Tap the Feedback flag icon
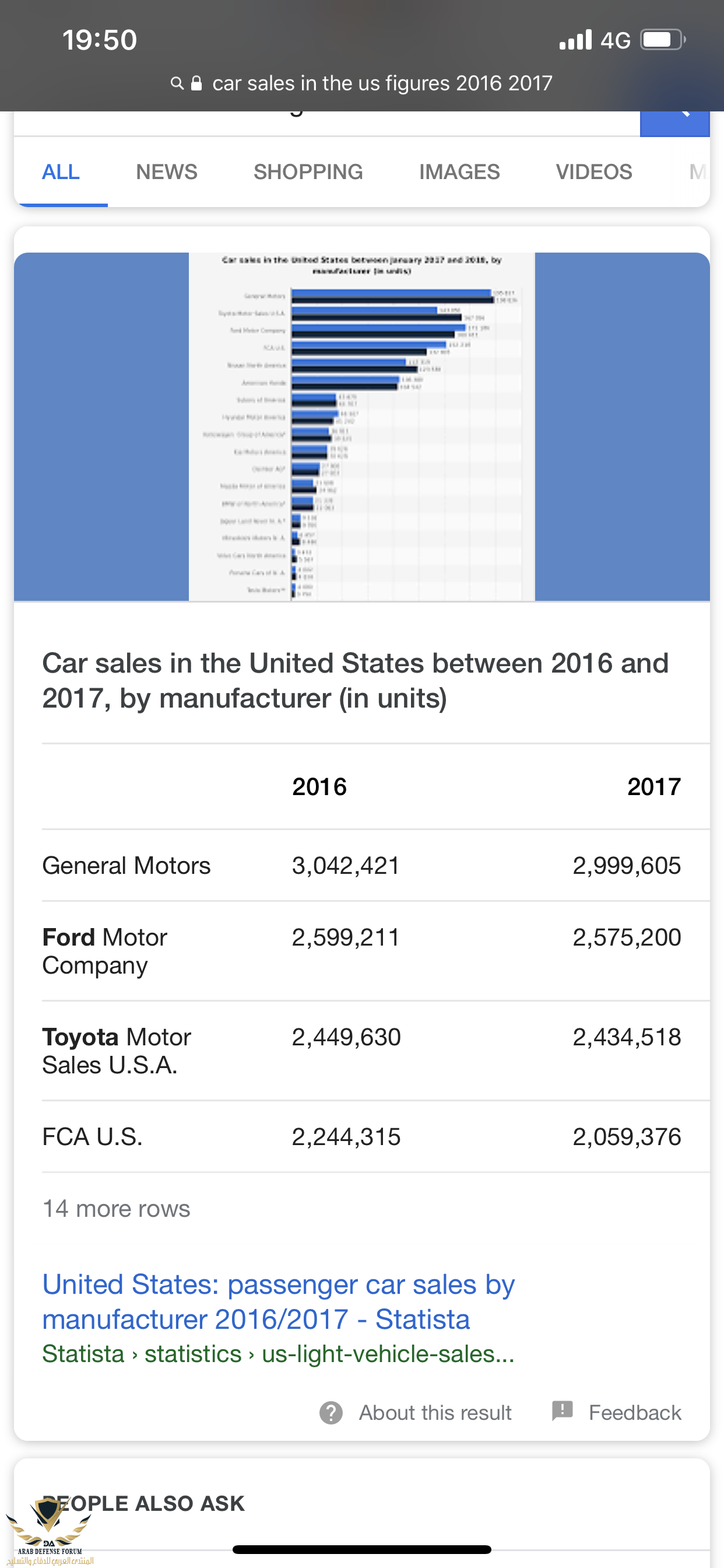The width and height of the screenshot is (724, 1568). pyautogui.click(x=562, y=1410)
